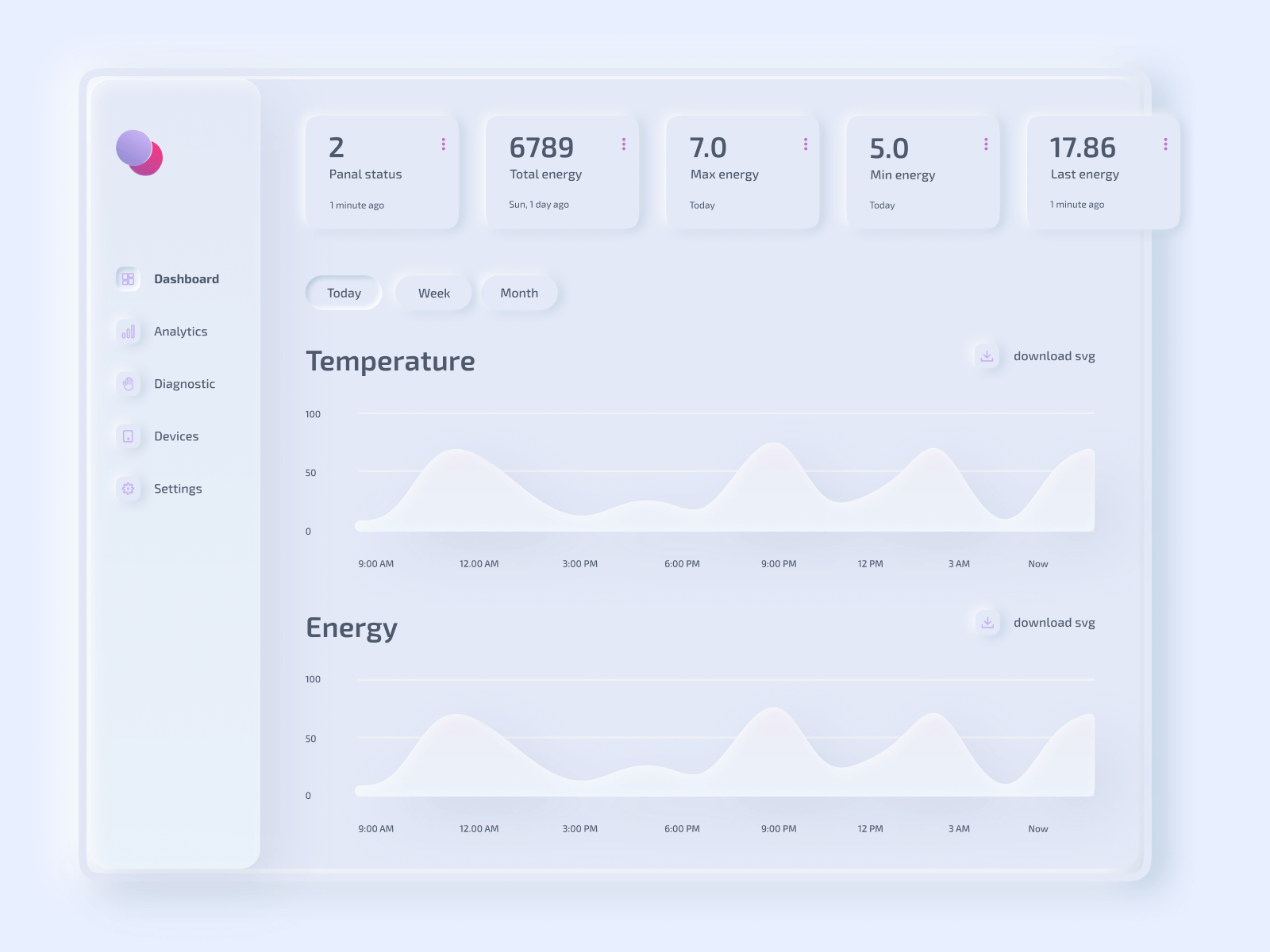The image size is (1270, 952).
Task: Click the Temperature chart download icon
Action: [987, 356]
